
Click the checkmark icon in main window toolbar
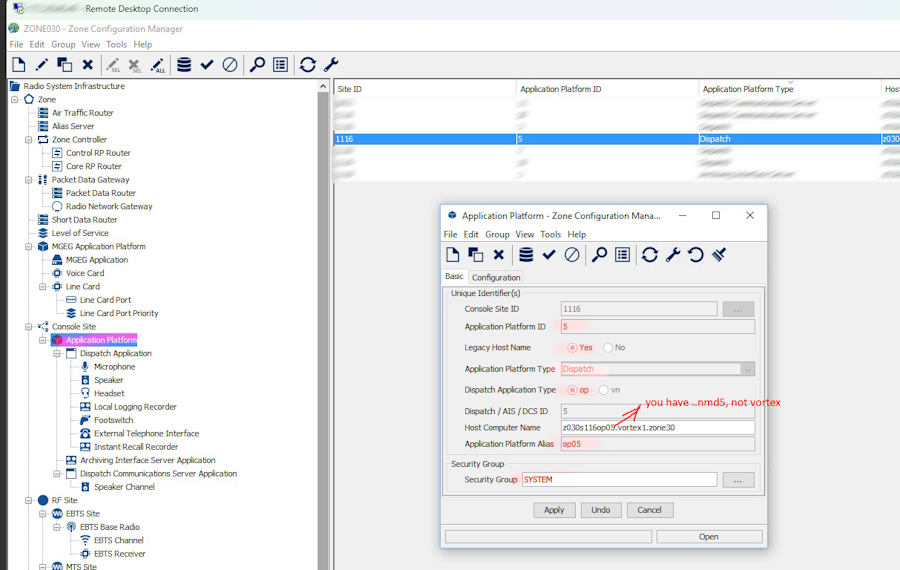[x=207, y=65]
